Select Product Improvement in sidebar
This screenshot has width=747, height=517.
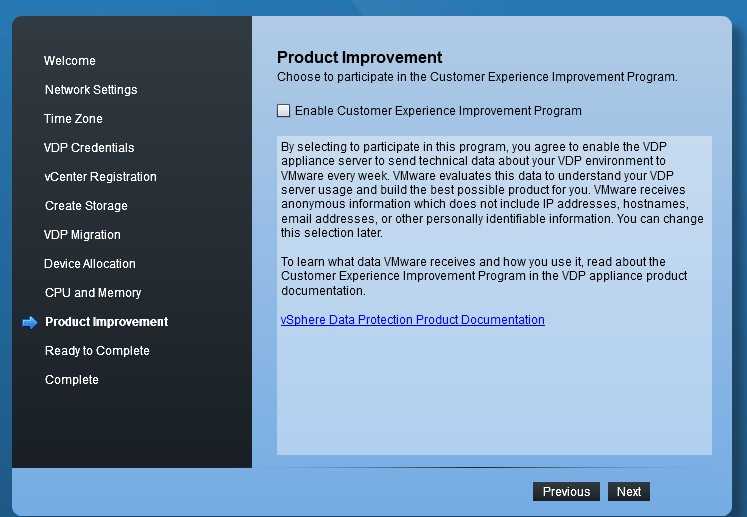[106, 322]
